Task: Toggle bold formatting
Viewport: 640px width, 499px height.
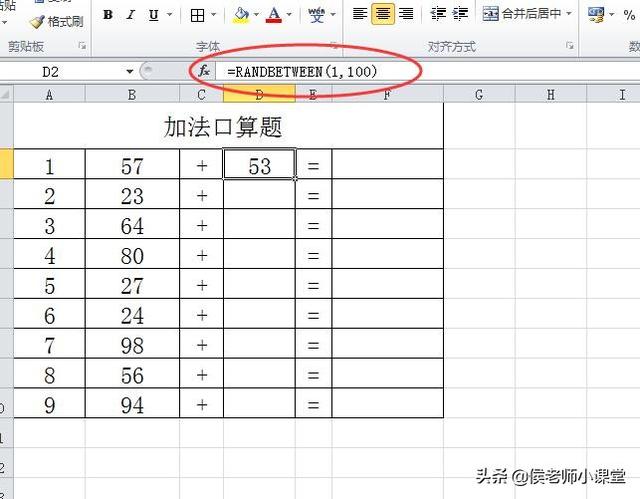Action: [108, 15]
